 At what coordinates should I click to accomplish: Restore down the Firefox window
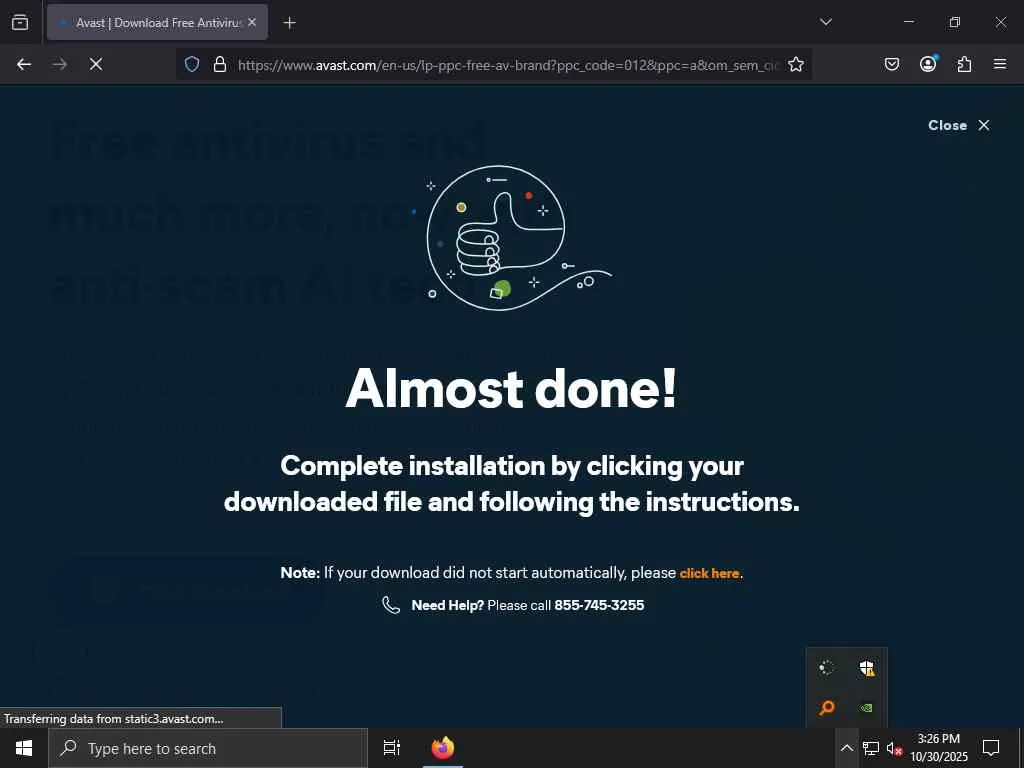click(955, 22)
